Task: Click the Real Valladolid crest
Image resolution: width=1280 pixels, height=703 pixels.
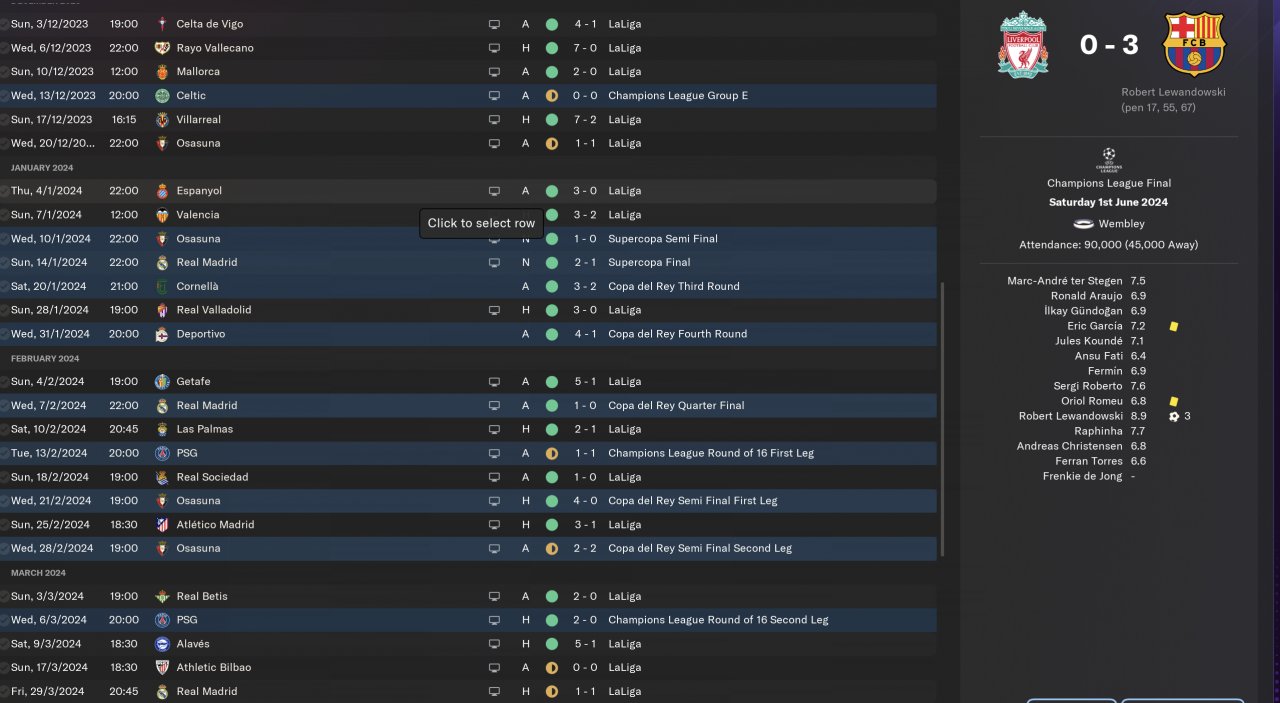Action: 162,310
